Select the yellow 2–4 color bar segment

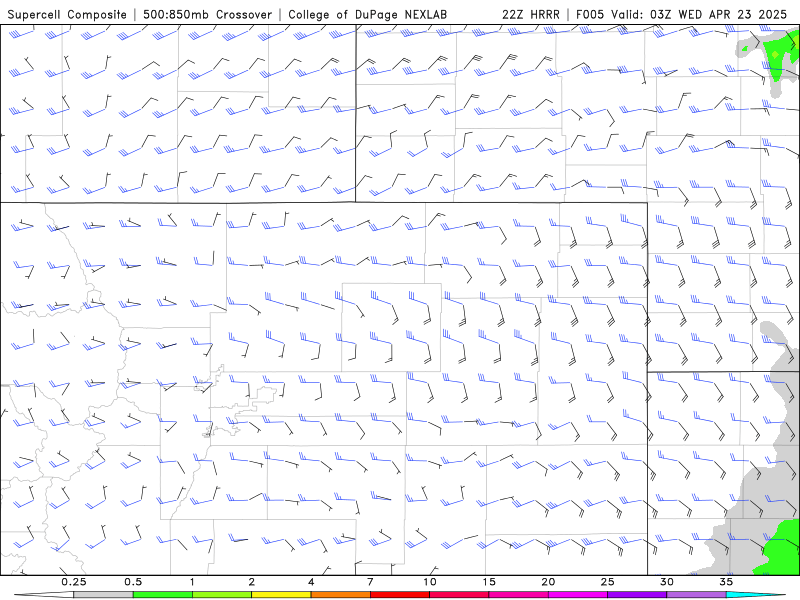point(281,595)
